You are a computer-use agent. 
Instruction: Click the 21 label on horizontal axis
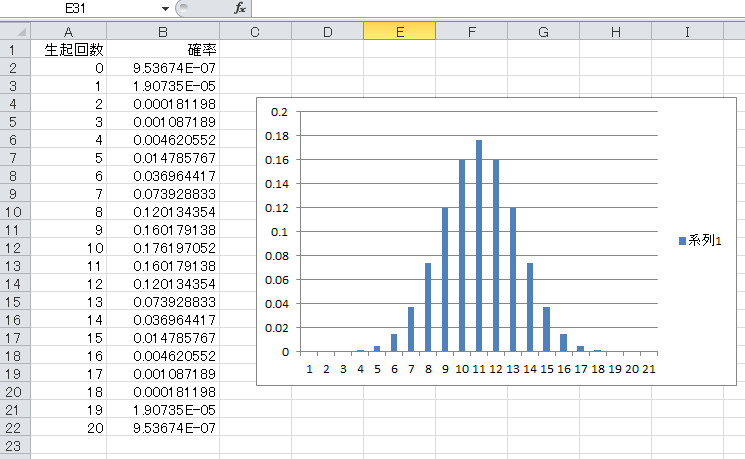648,368
